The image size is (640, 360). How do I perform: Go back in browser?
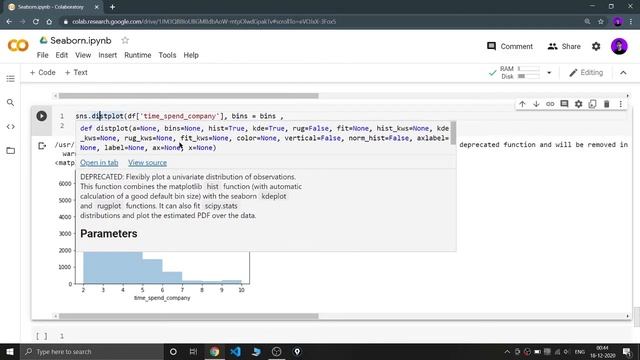point(9,22)
